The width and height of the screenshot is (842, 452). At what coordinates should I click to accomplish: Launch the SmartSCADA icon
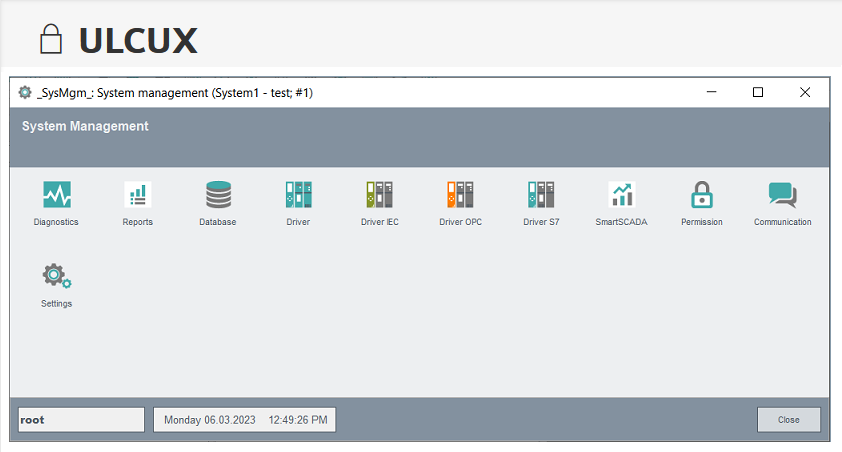coord(622,194)
